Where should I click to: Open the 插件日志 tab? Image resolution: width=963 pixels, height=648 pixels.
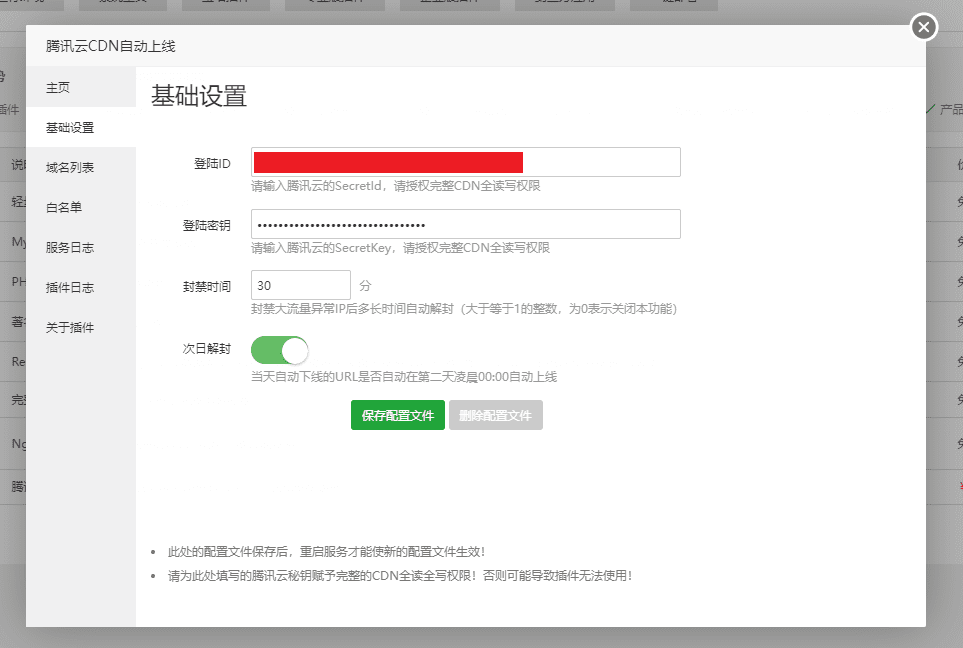pyautogui.click(x=81, y=287)
